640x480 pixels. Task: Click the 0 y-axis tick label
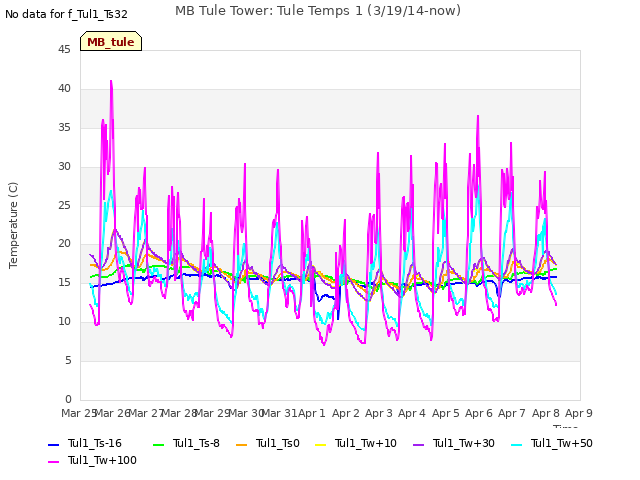68,399
